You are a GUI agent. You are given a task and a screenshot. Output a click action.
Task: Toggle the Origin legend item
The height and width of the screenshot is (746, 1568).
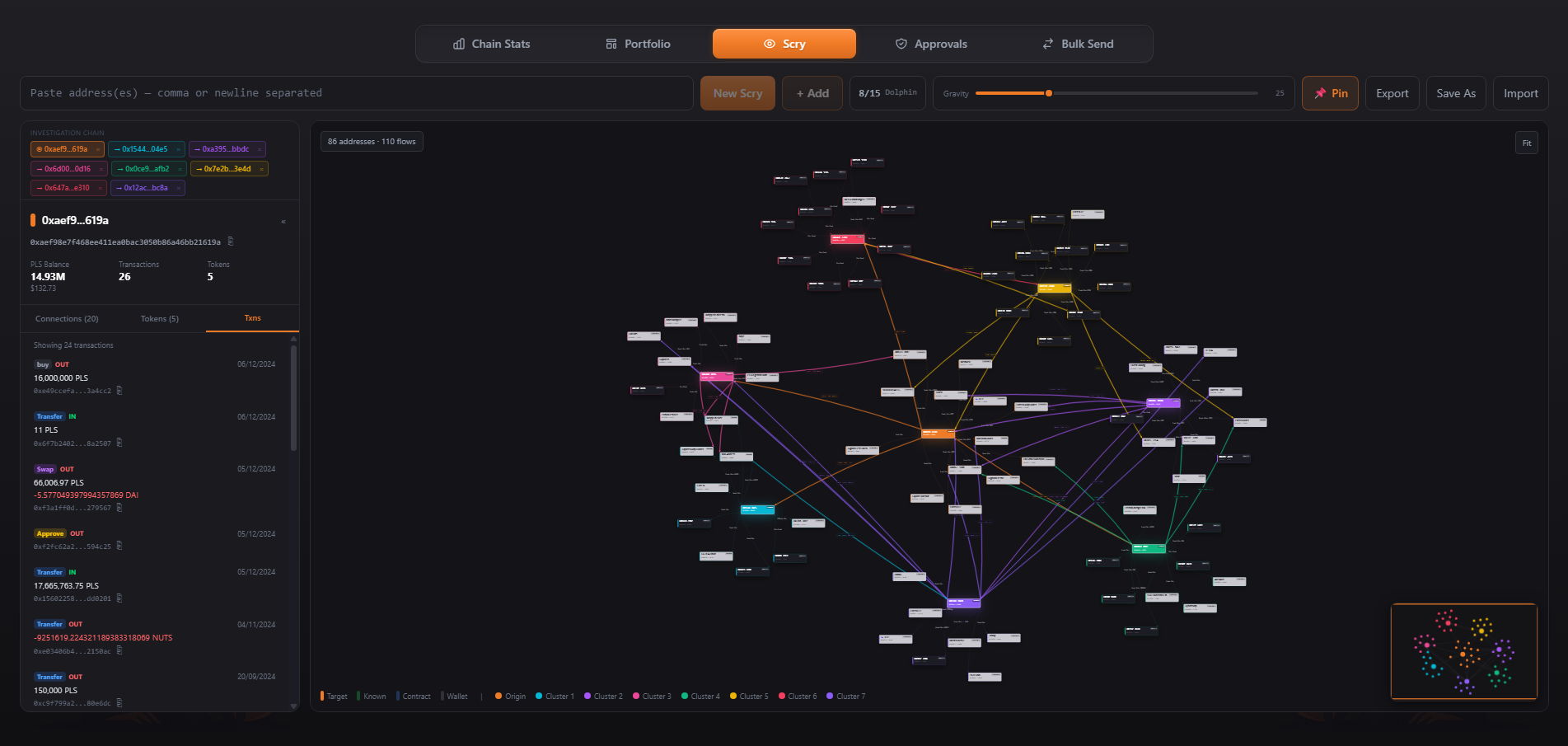509,697
